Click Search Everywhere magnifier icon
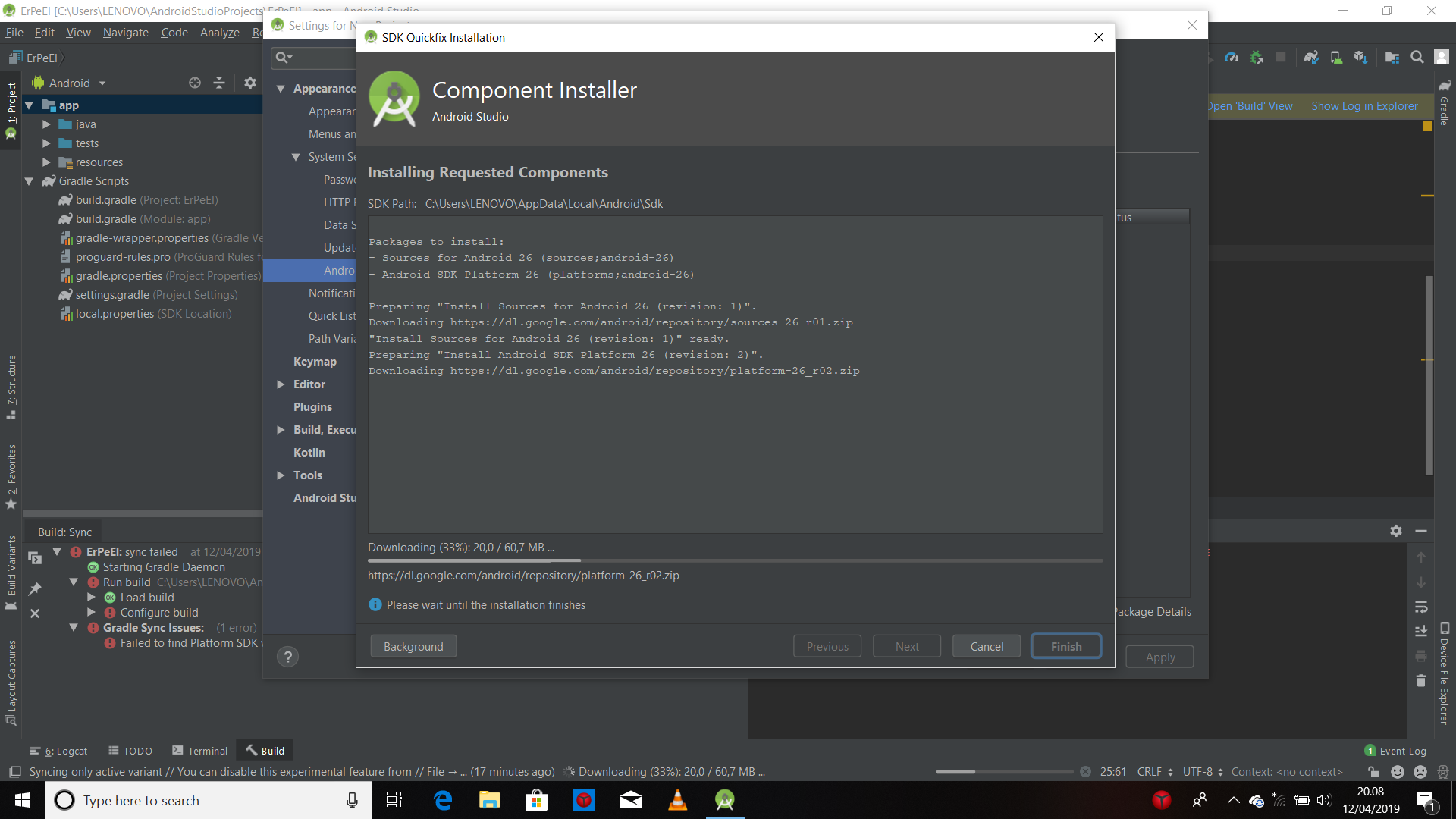The image size is (1456, 819). click(1417, 58)
